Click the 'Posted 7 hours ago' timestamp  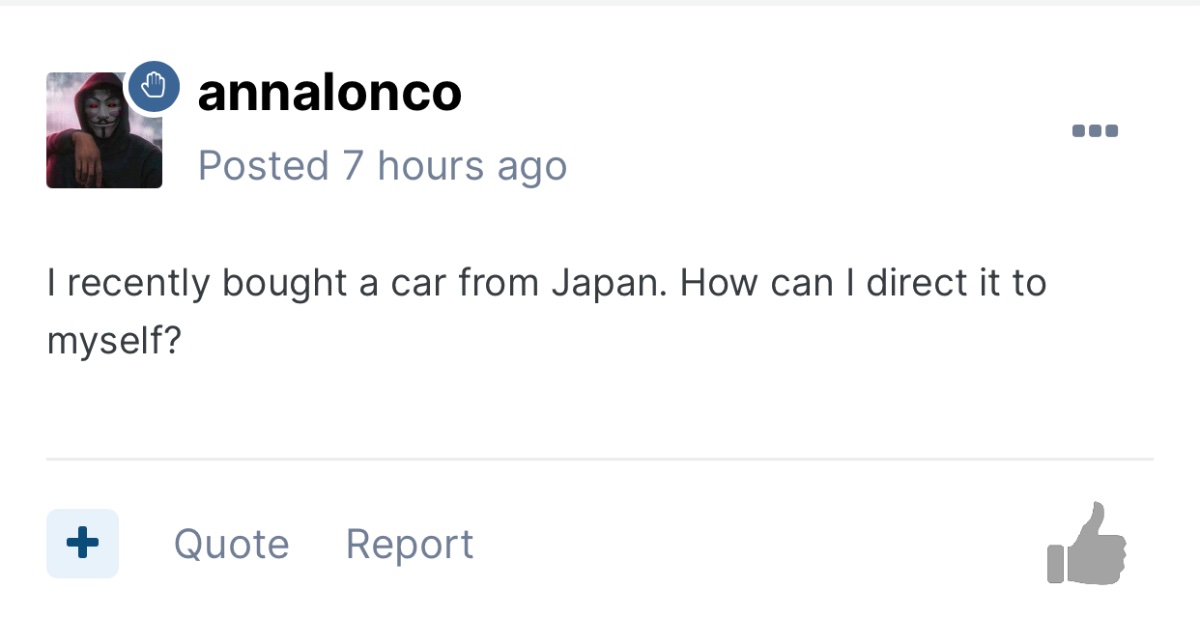point(382,165)
